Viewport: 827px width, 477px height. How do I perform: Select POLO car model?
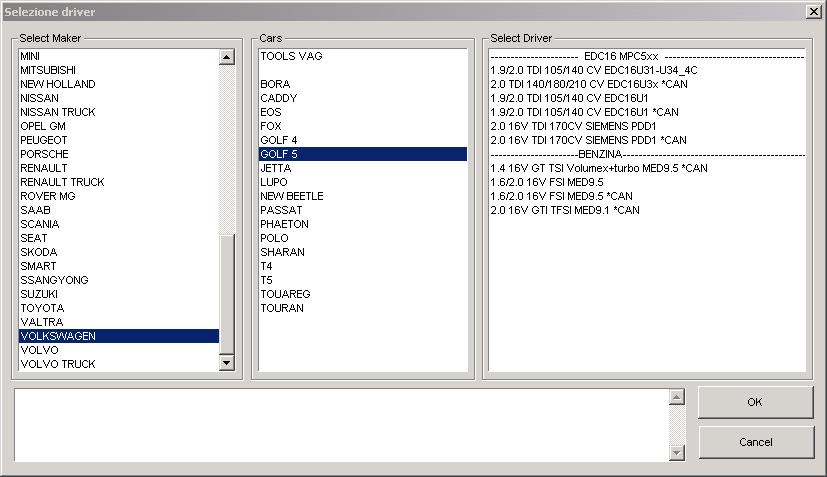pos(363,238)
